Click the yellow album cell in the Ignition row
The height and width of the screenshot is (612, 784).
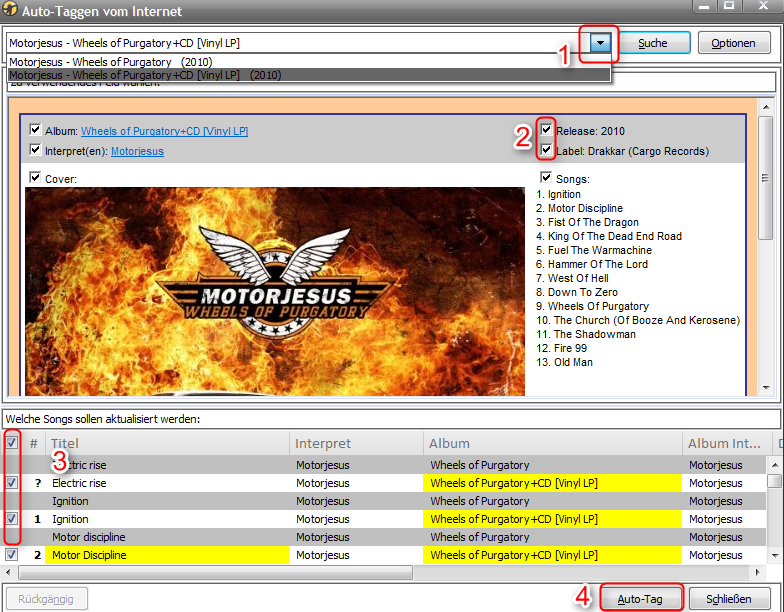(552, 519)
